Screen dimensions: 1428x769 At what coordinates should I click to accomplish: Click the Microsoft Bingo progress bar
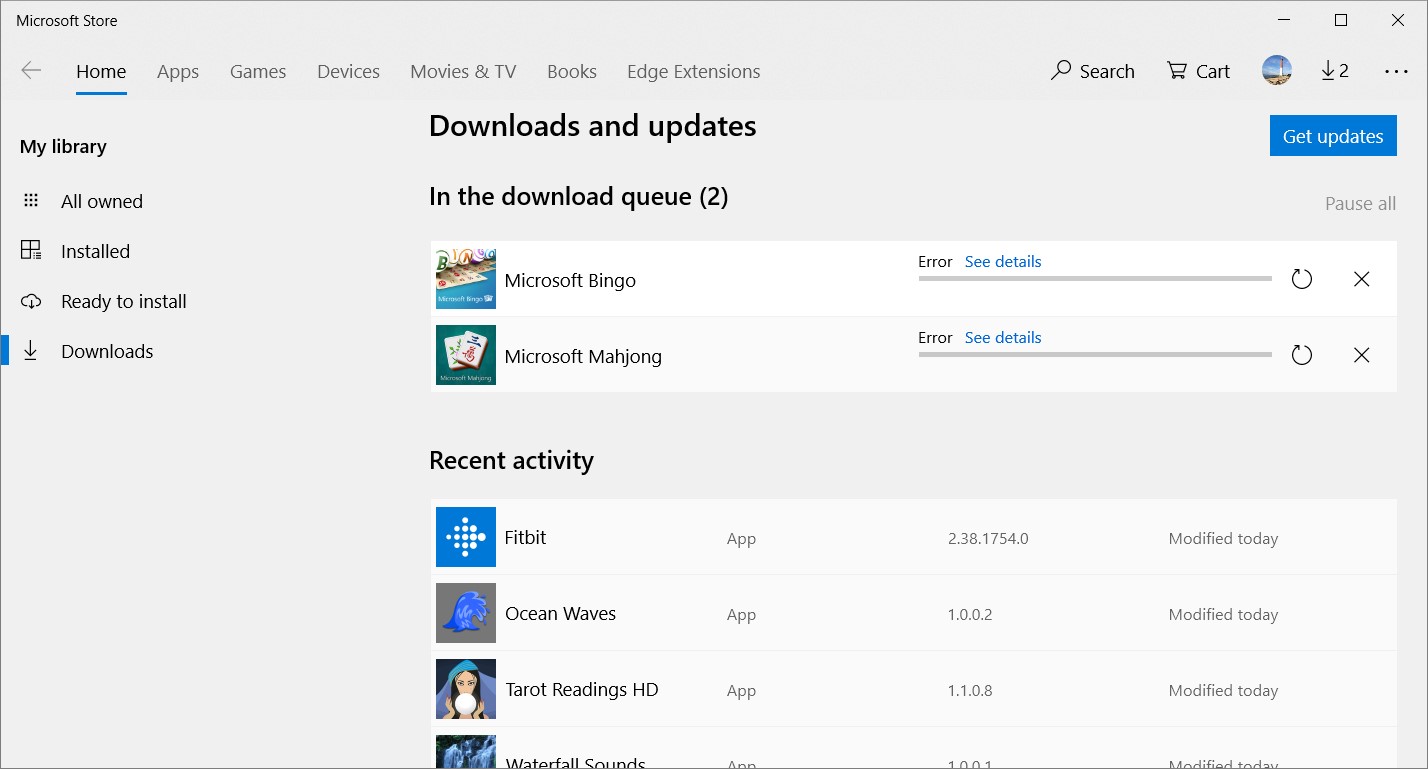[1095, 278]
